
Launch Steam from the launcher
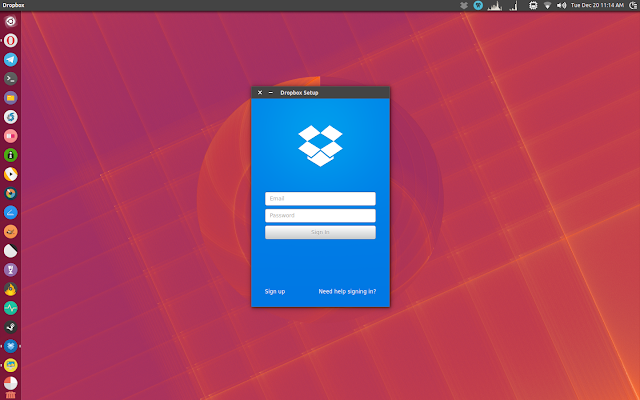click(x=11, y=327)
